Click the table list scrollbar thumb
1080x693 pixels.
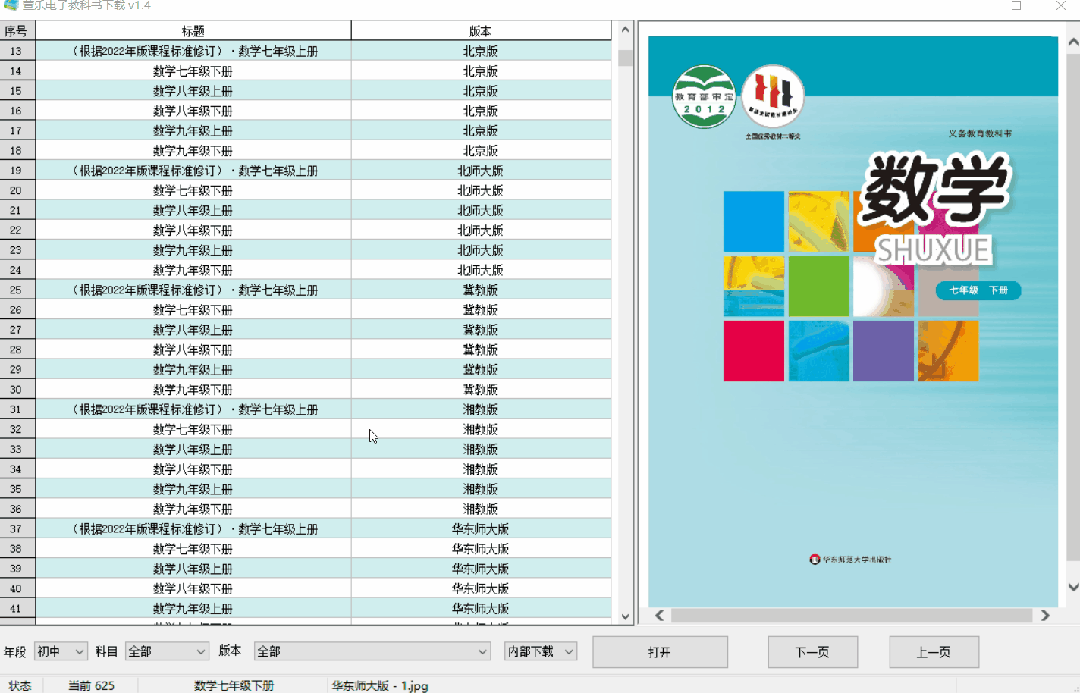tap(625, 58)
